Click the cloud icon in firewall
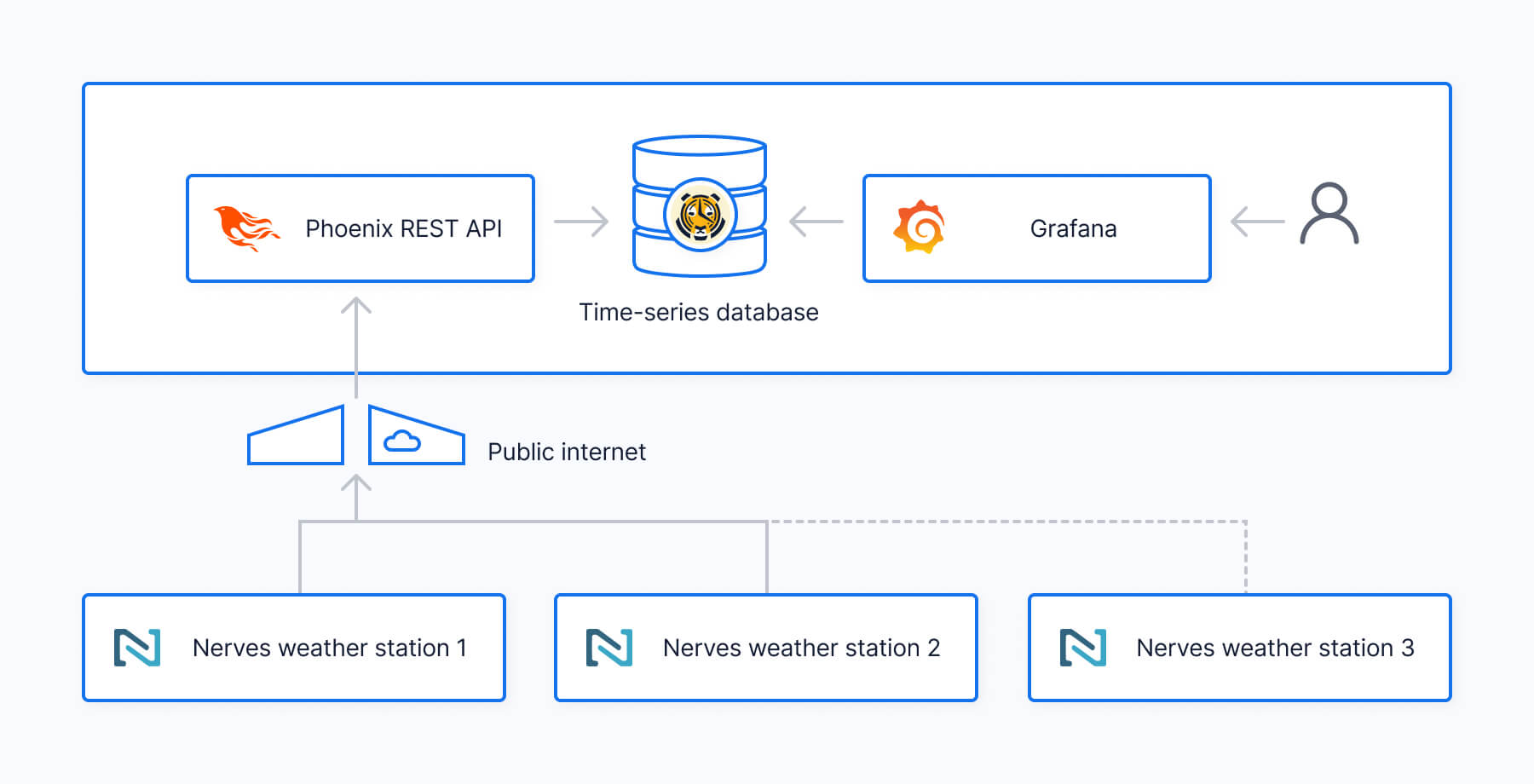 tap(402, 441)
